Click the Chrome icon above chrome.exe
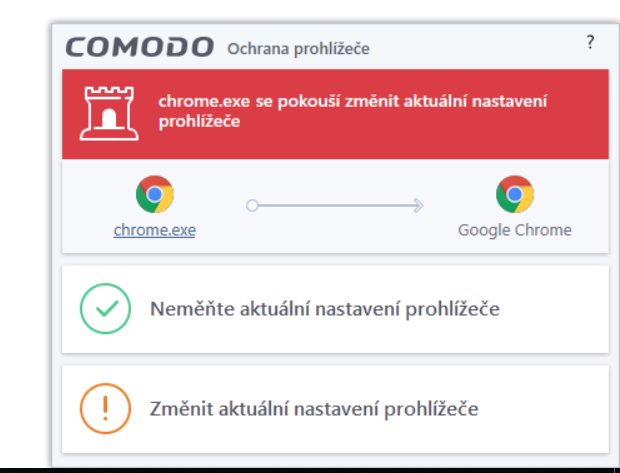This screenshot has height=473, width=620. tap(155, 193)
